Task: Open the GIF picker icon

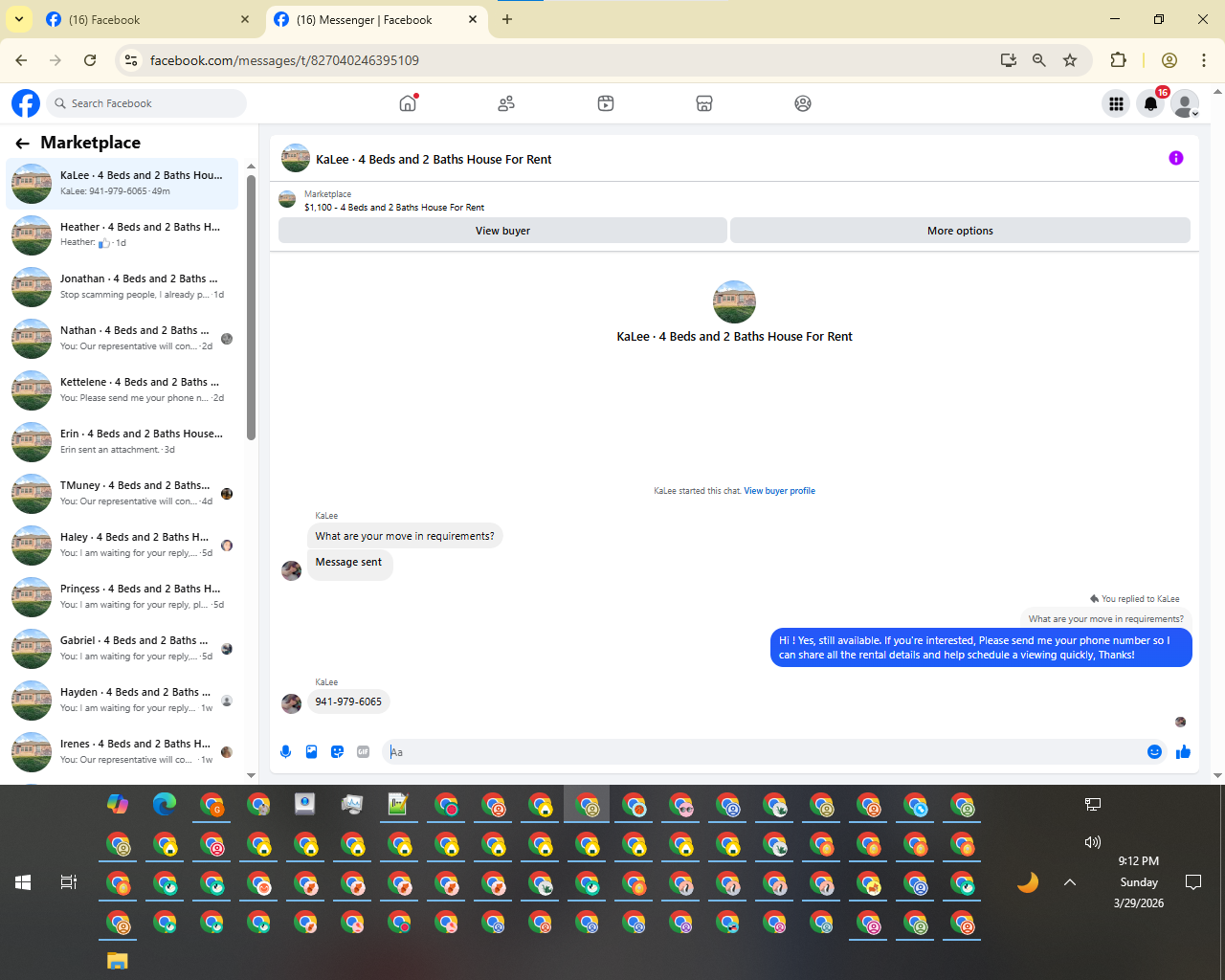Action: [363, 752]
